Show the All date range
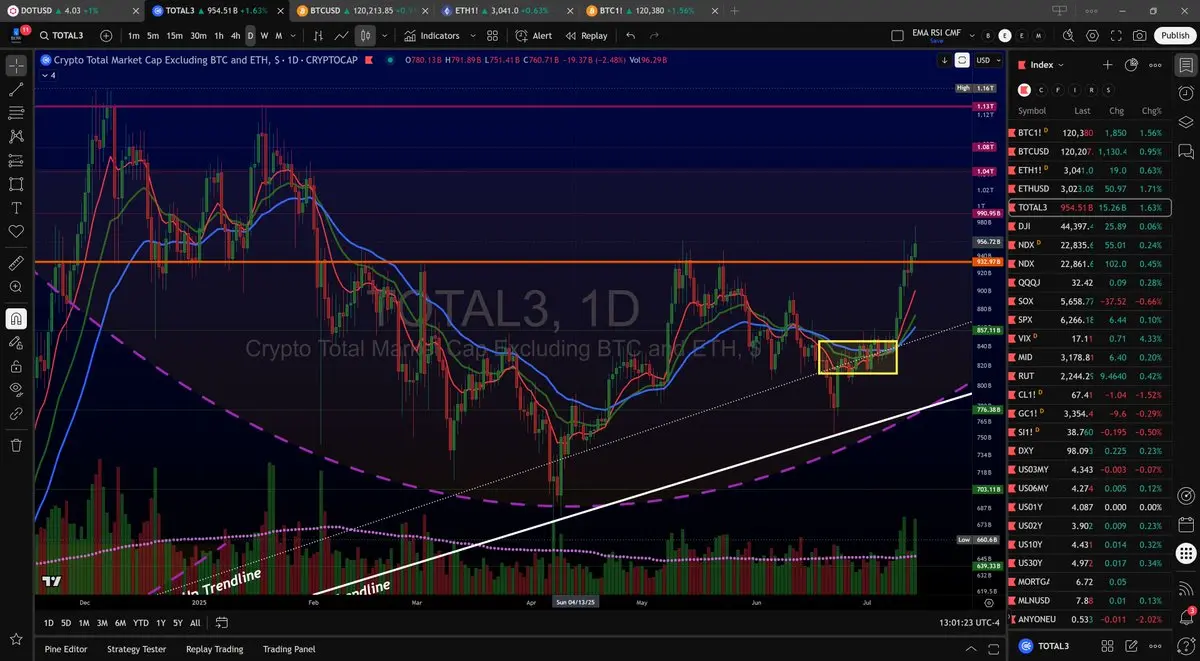This screenshot has width=1200, height=661. (195, 622)
